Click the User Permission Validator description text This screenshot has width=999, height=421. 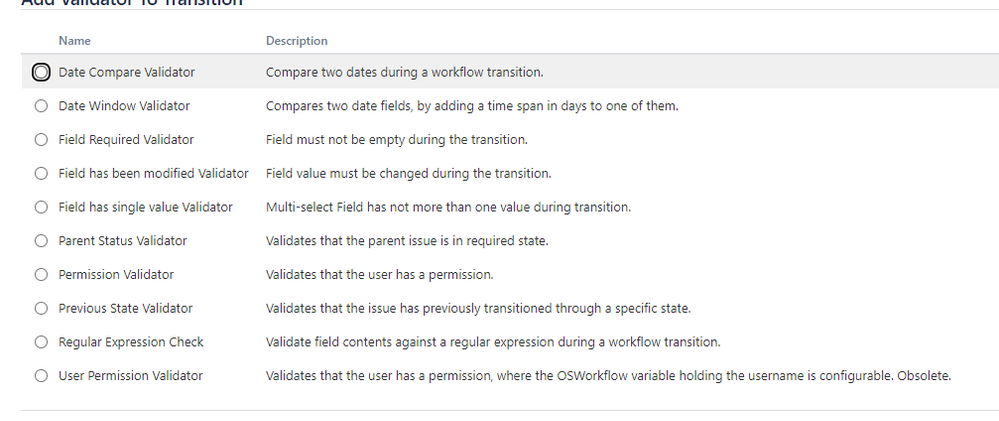608,376
